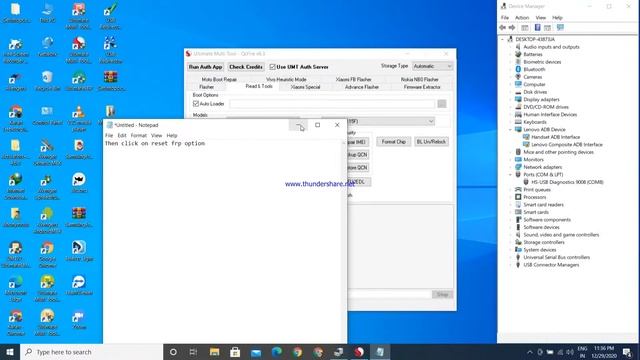This screenshot has height=360, width=640.
Task: Collapse the Ports (COM & LPT) node
Action: [x=510, y=175]
